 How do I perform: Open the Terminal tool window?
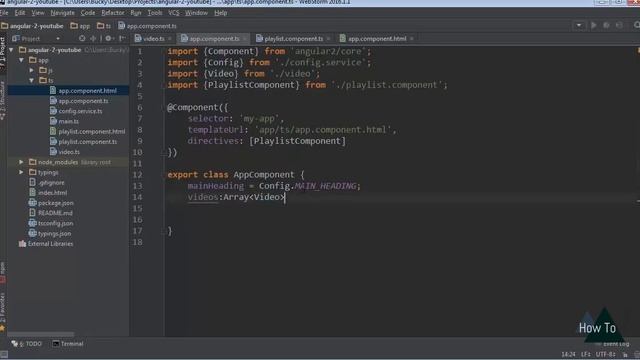tap(68, 344)
